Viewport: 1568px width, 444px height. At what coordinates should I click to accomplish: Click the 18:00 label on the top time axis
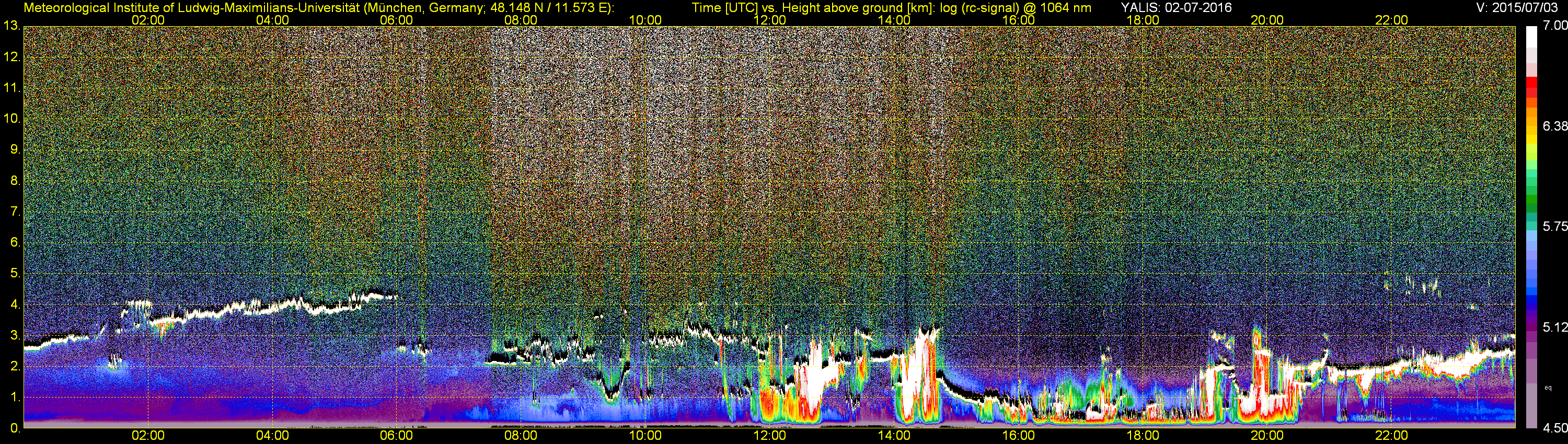[x=1143, y=20]
